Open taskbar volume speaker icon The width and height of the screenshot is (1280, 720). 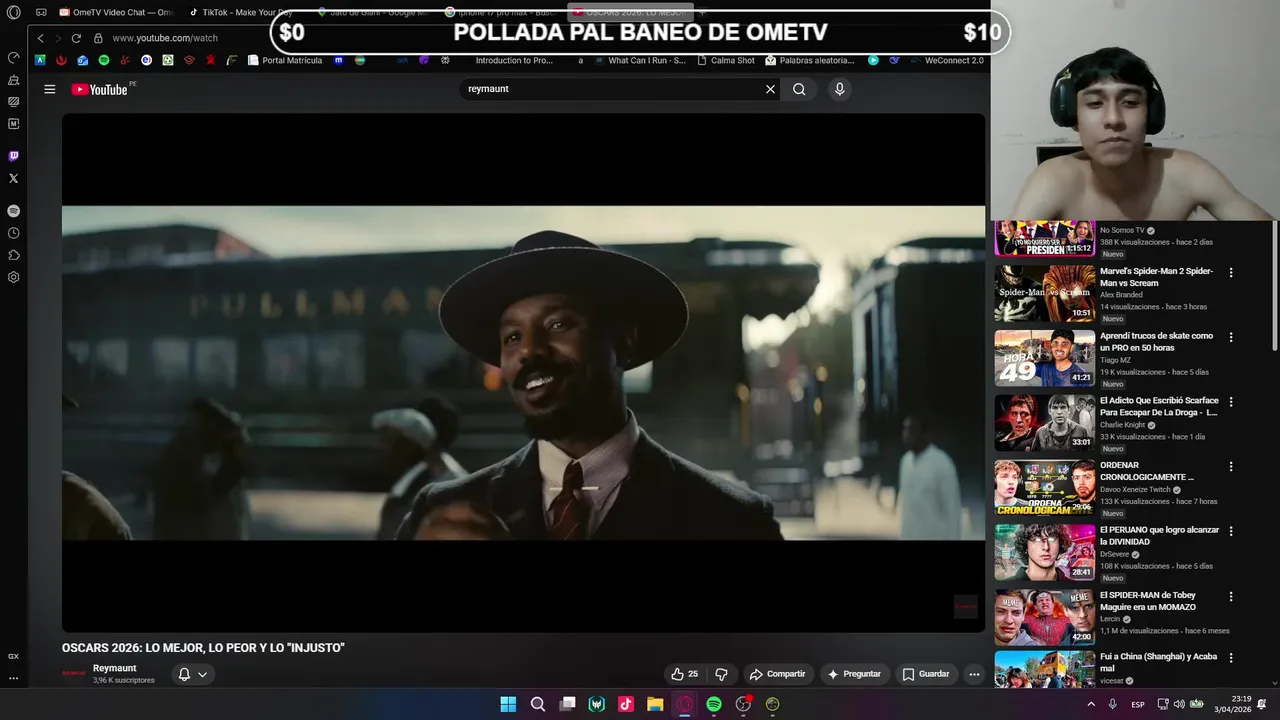1179,704
